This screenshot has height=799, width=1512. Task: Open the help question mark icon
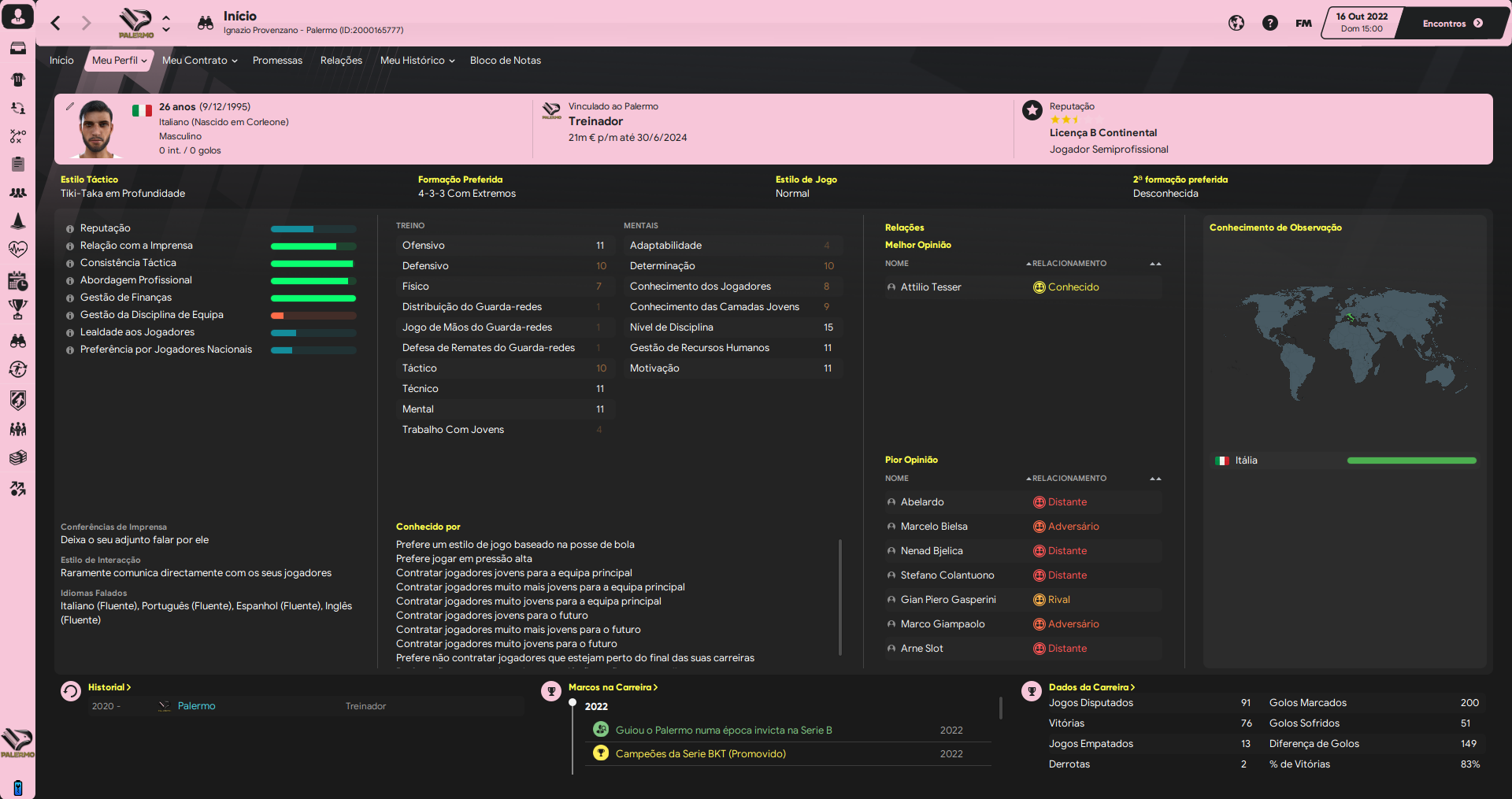pos(1269,23)
